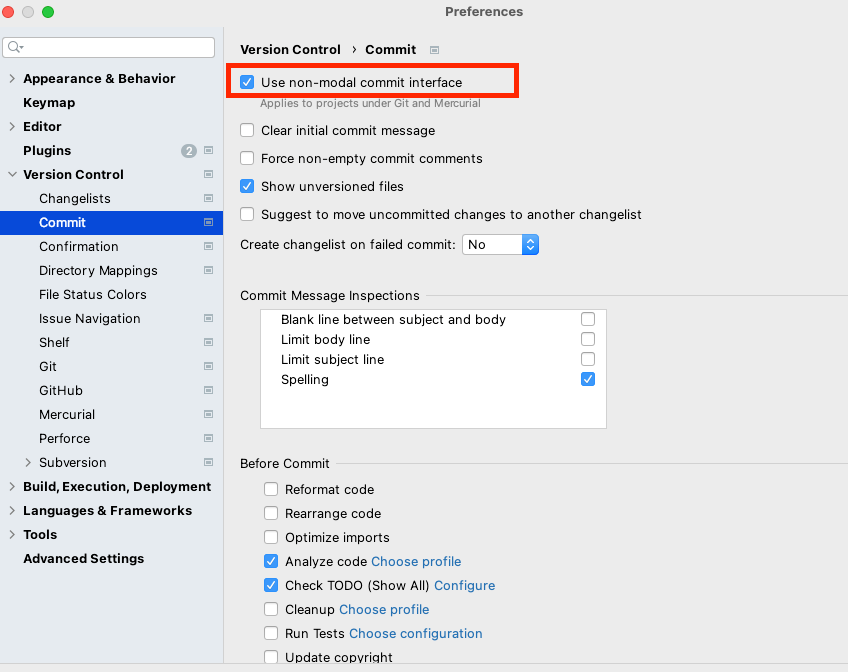The height and width of the screenshot is (672, 848).
Task: Collapse the Version Control section
Action: [10, 174]
